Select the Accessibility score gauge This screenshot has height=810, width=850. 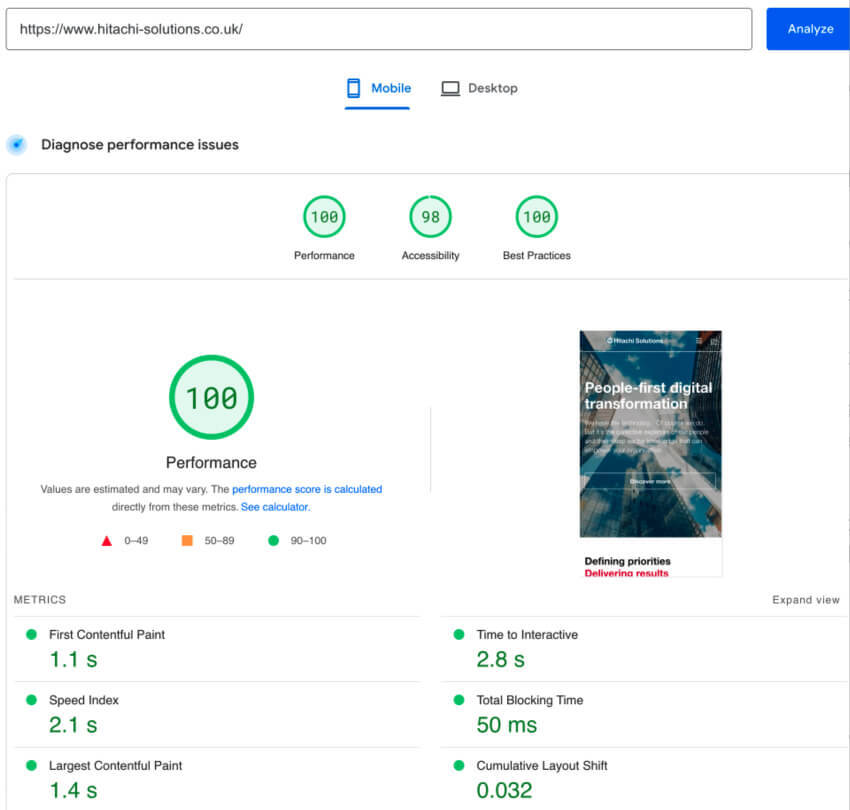(x=430, y=217)
